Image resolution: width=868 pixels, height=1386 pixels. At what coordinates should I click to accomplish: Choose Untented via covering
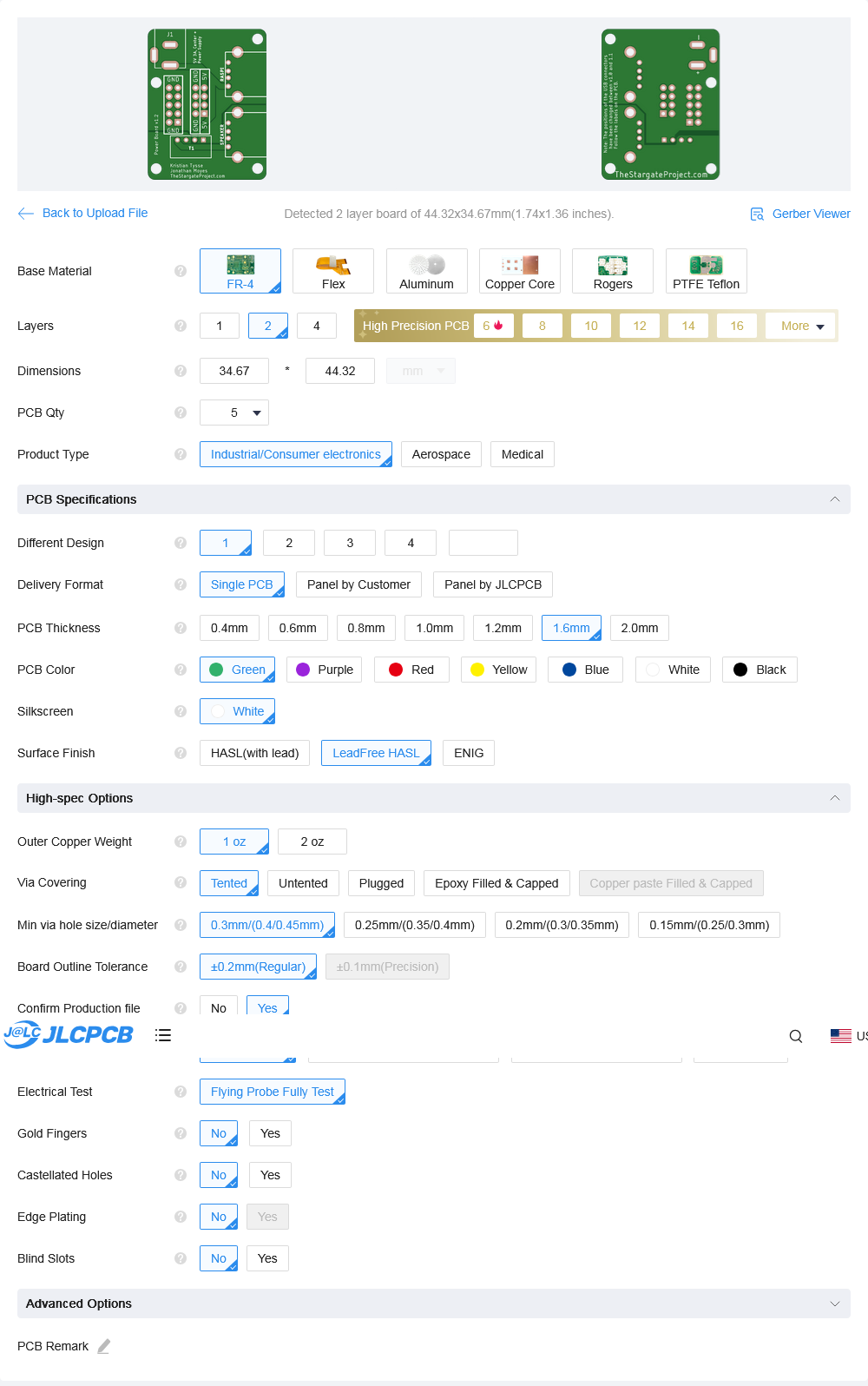303,883
